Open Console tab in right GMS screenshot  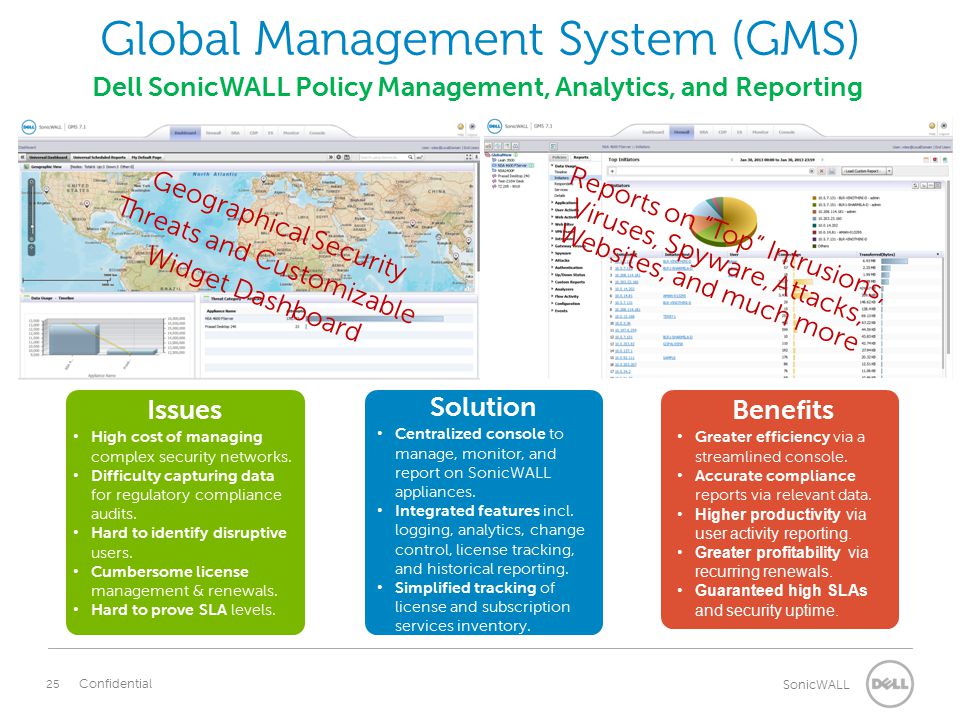pyautogui.click(x=787, y=132)
